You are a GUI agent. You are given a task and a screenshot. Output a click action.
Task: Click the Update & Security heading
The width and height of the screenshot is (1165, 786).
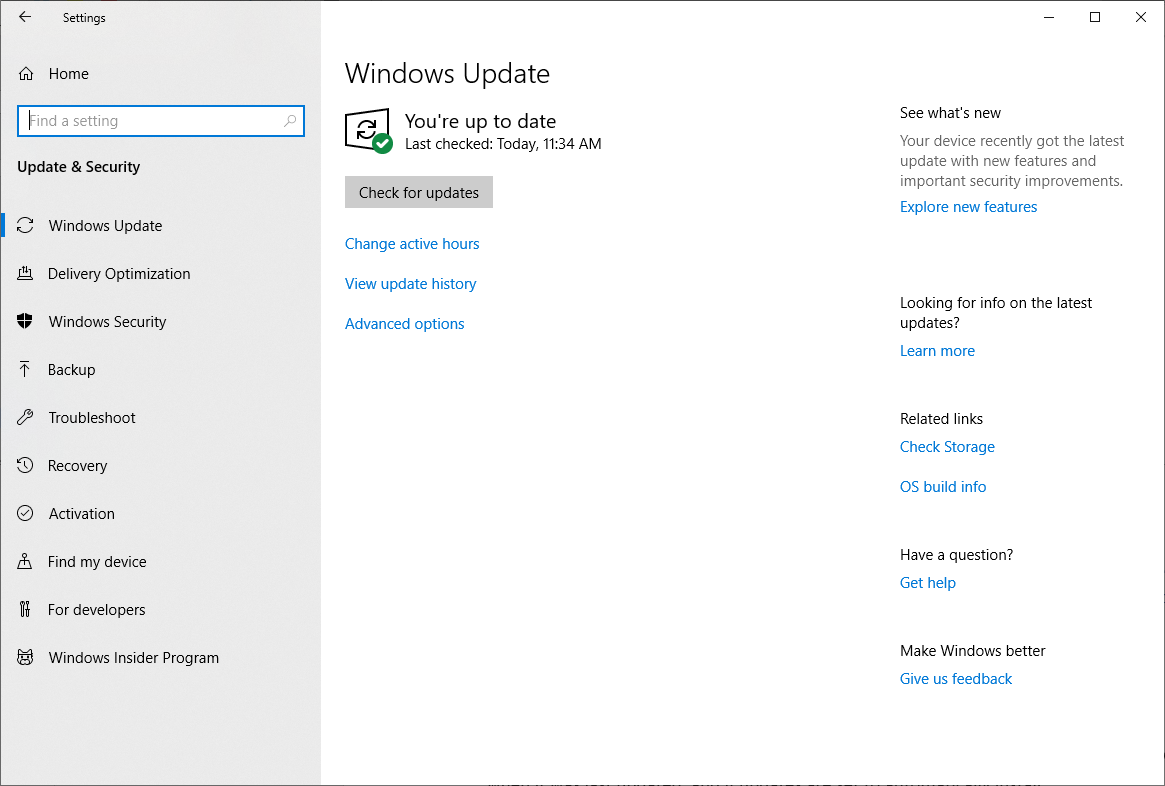pyautogui.click(x=79, y=166)
